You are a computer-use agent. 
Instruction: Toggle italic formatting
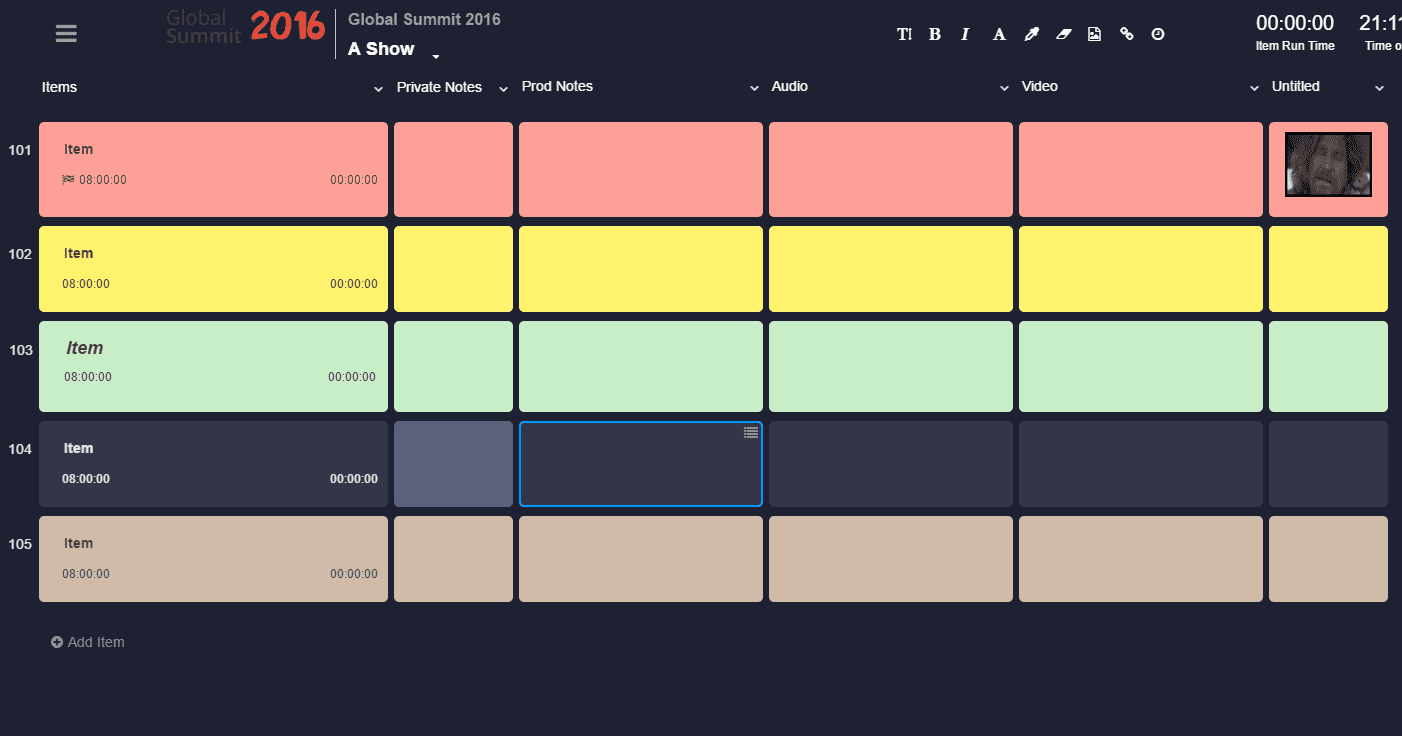[964, 33]
